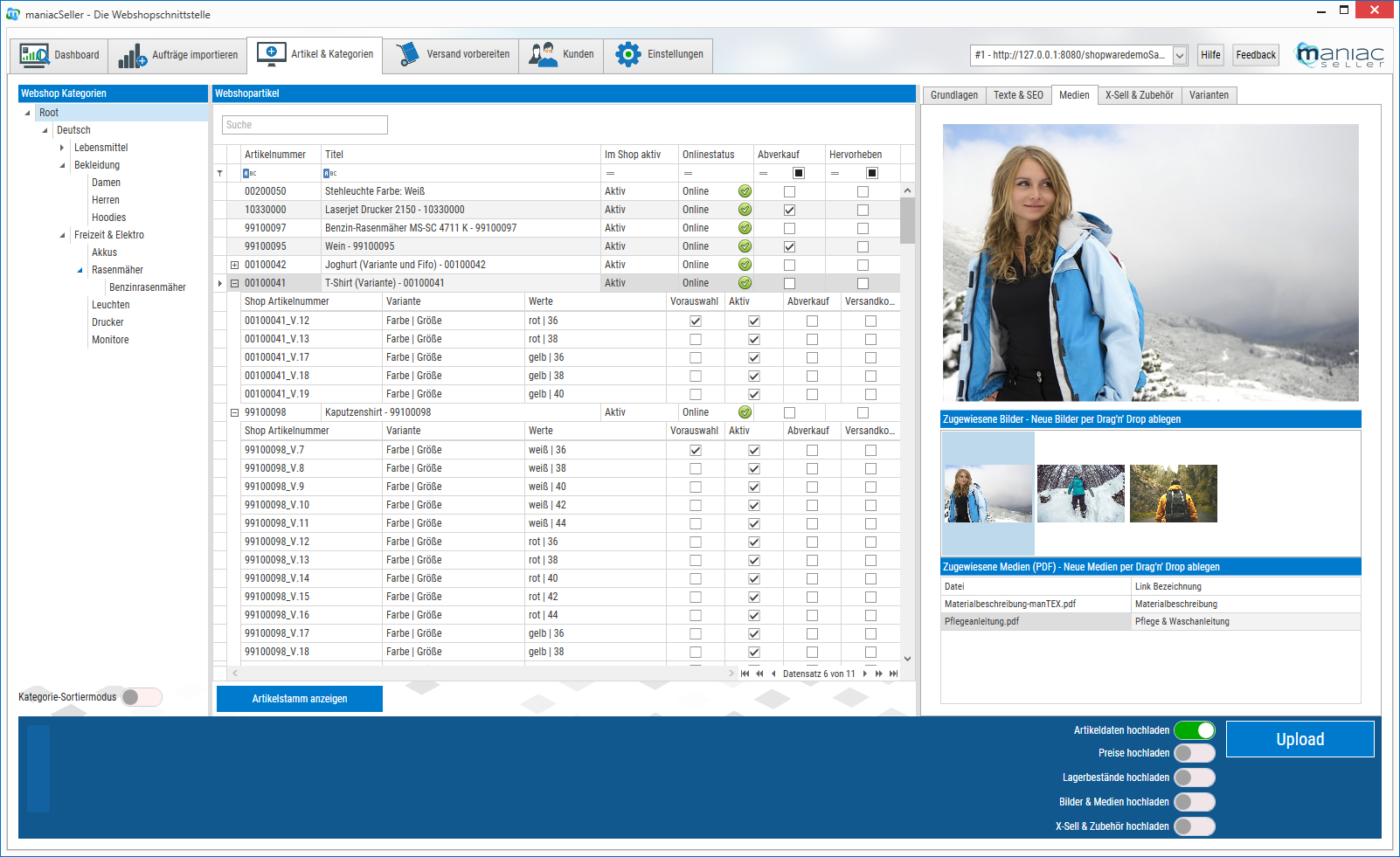Toggle Artikeldaten hochladen switch off
1400x857 pixels.
[1194, 730]
